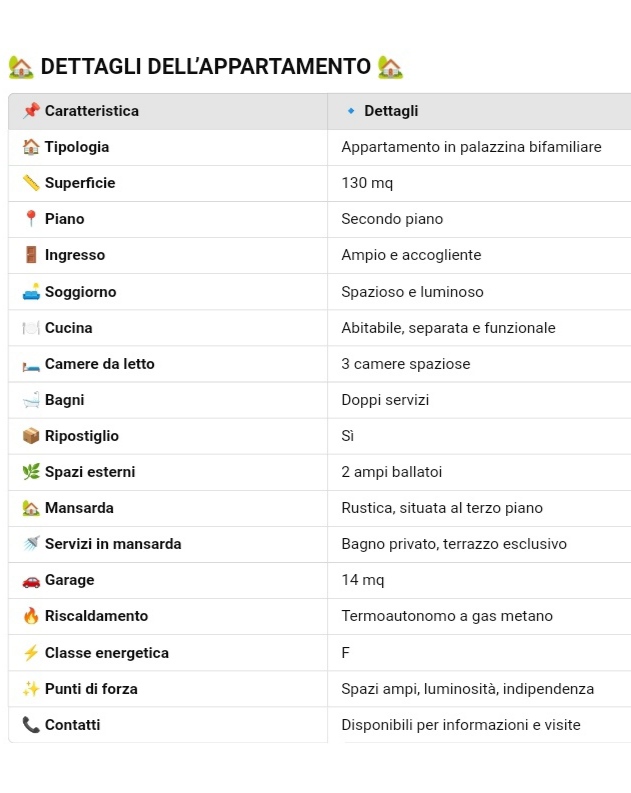The width and height of the screenshot is (631, 793).
Task: Click the box icon beside Ripostiglio
Action: pyautogui.click(x=31, y=435)
